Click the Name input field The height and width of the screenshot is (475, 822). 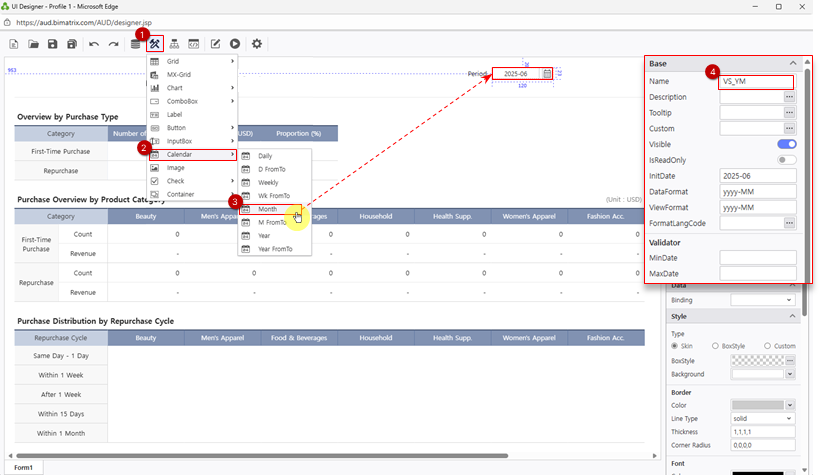756,82
